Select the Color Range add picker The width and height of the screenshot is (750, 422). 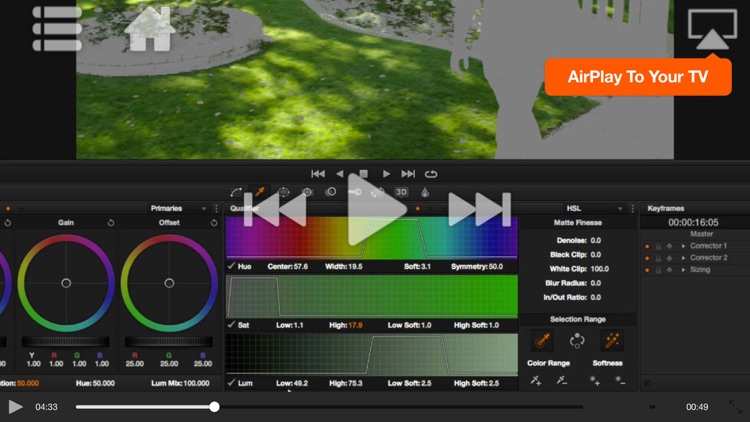tap(536, 381)
